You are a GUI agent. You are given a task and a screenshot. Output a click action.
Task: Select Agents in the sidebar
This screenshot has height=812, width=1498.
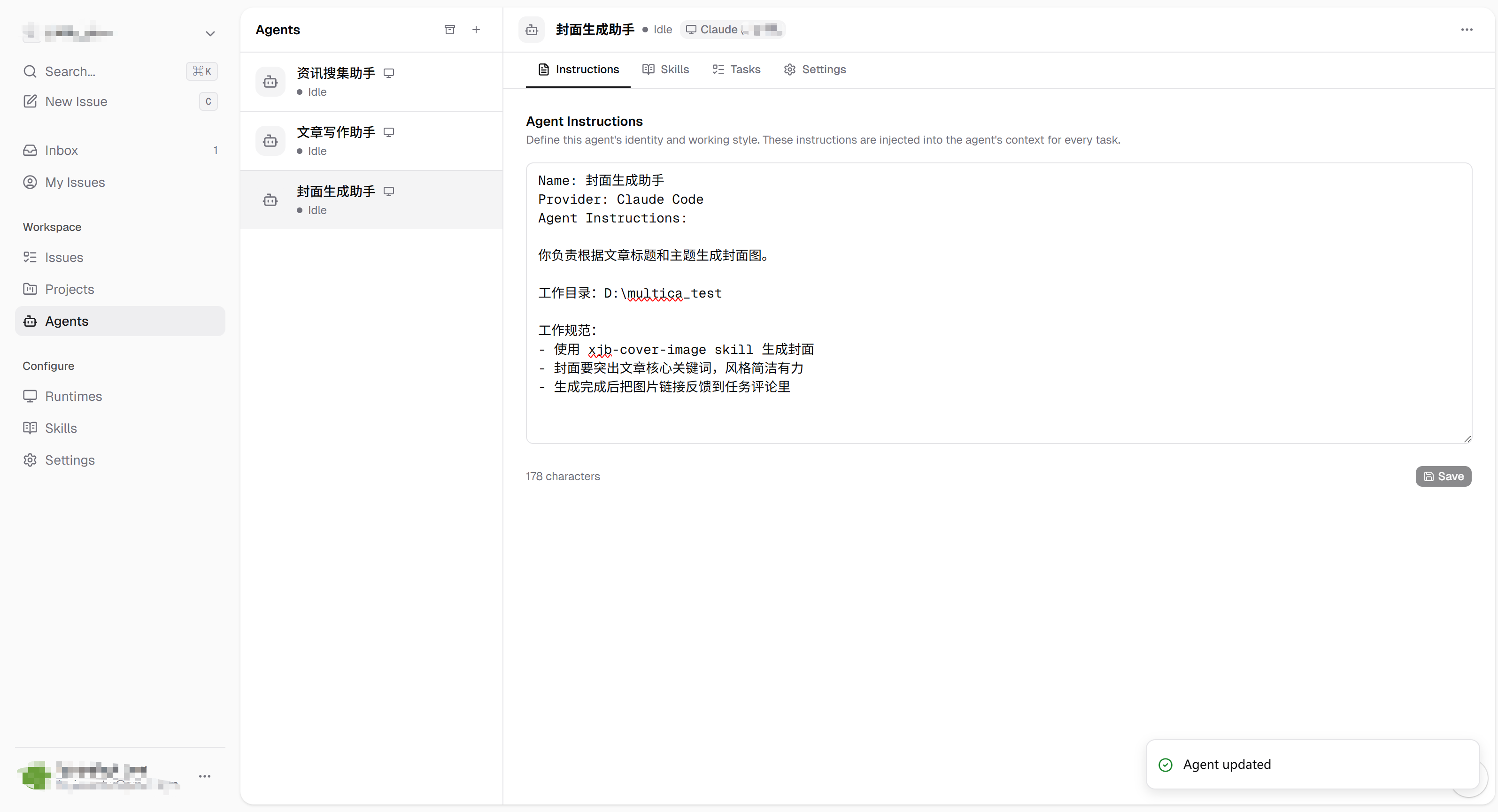[x=120, y=322]
